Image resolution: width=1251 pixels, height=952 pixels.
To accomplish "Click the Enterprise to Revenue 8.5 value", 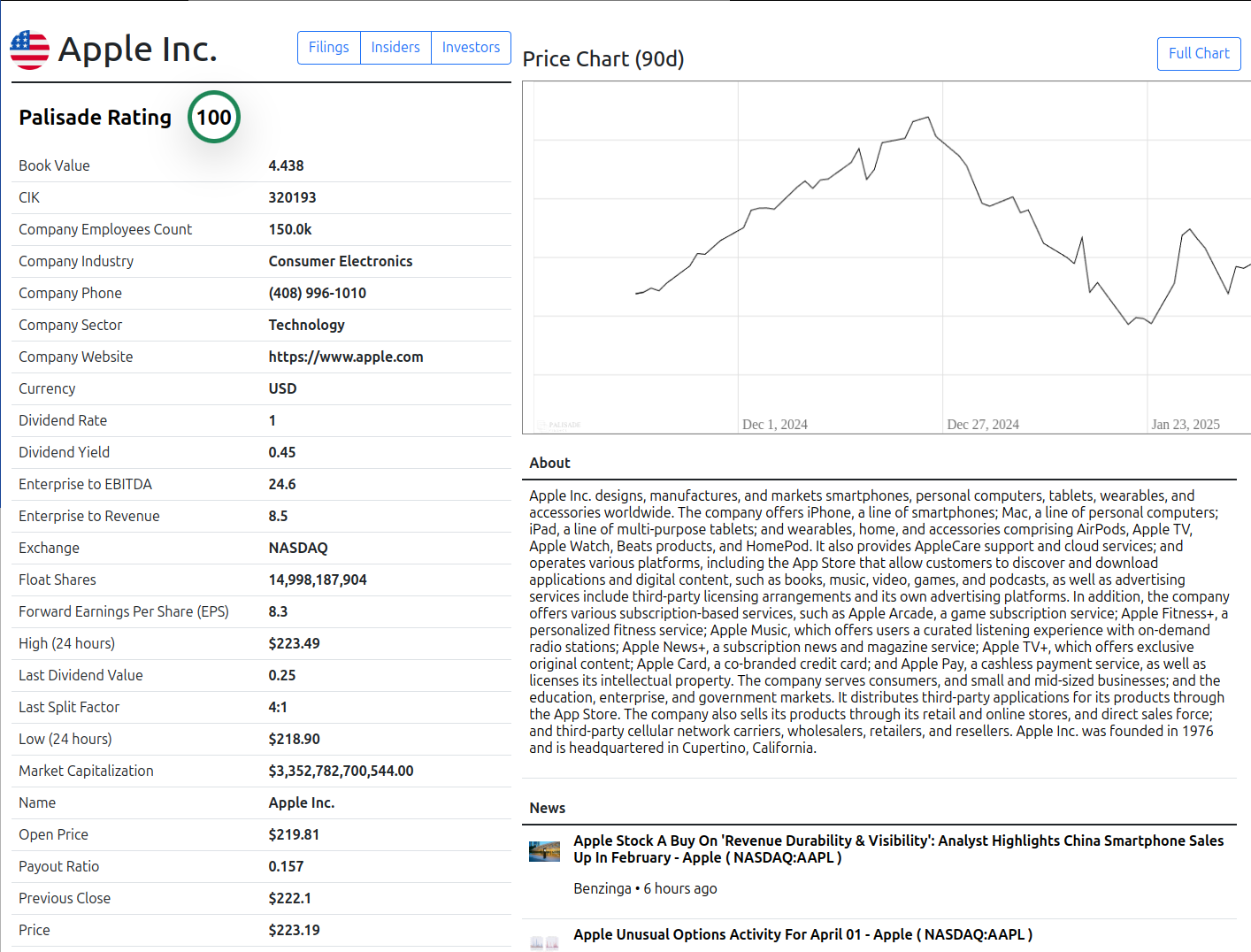I will coord(278,516).
